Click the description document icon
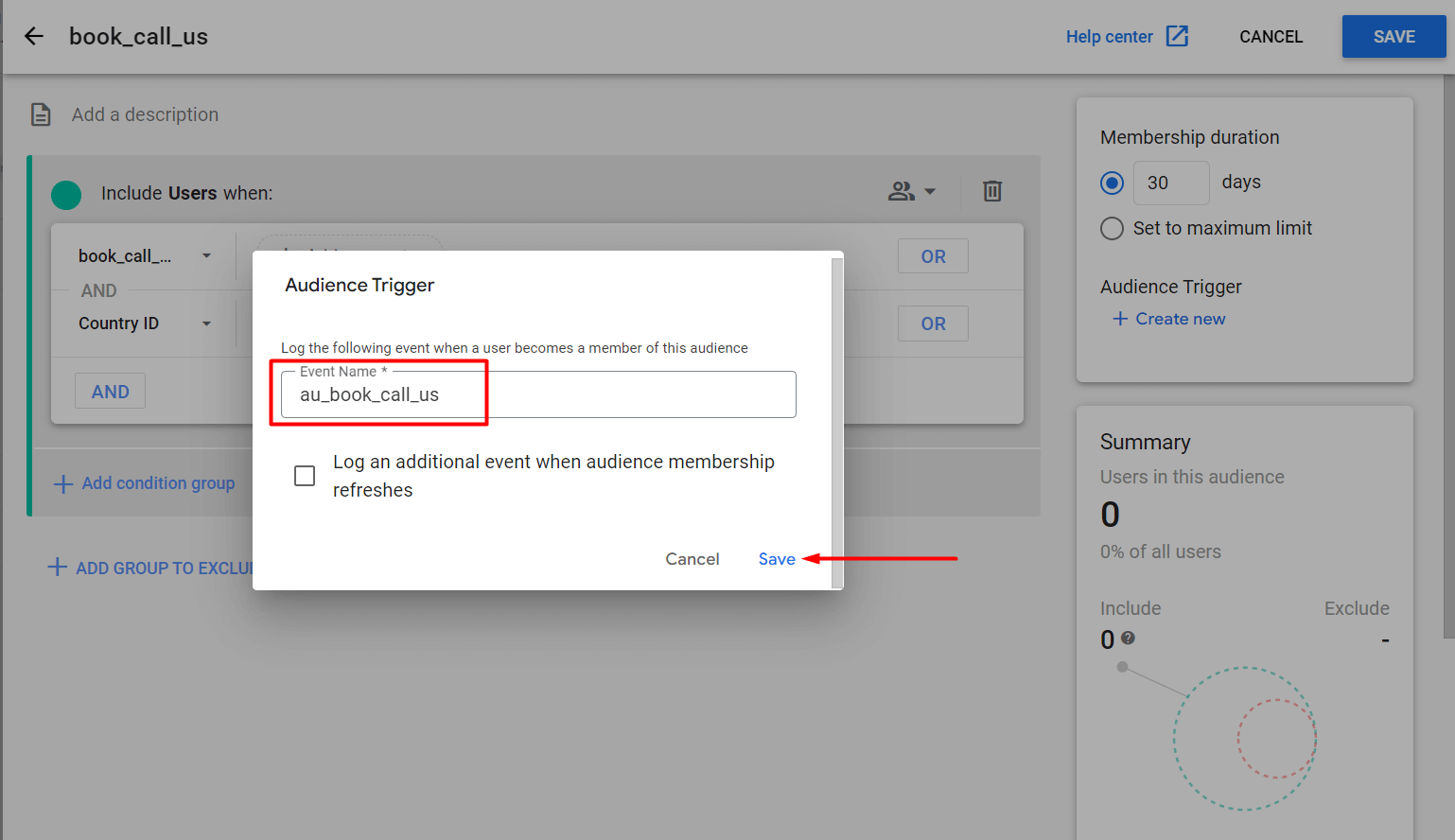The height and width of the screenshot is (840, 1455). [x=41, y=114]
